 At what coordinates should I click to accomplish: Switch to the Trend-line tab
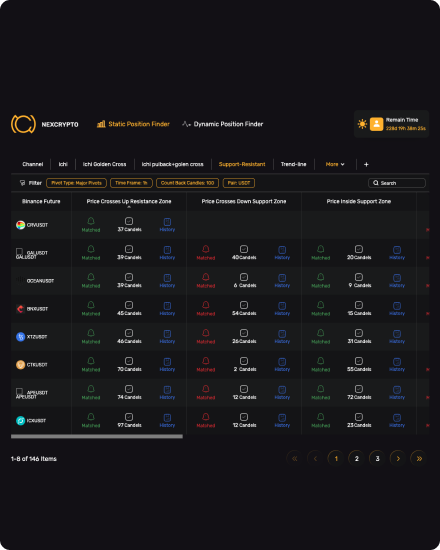(x=293, y=164)
